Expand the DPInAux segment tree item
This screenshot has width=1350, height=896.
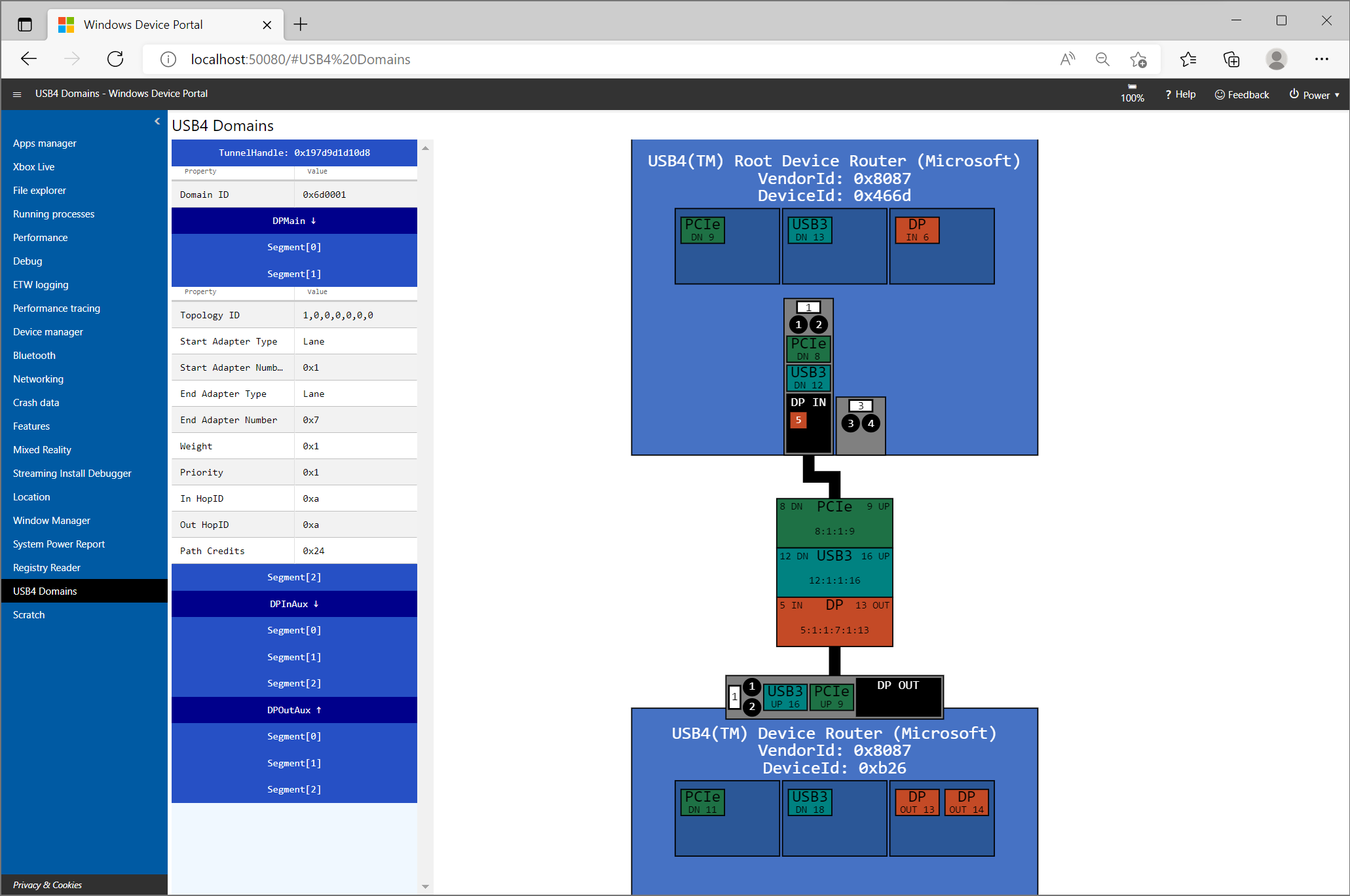coord(294,603)
